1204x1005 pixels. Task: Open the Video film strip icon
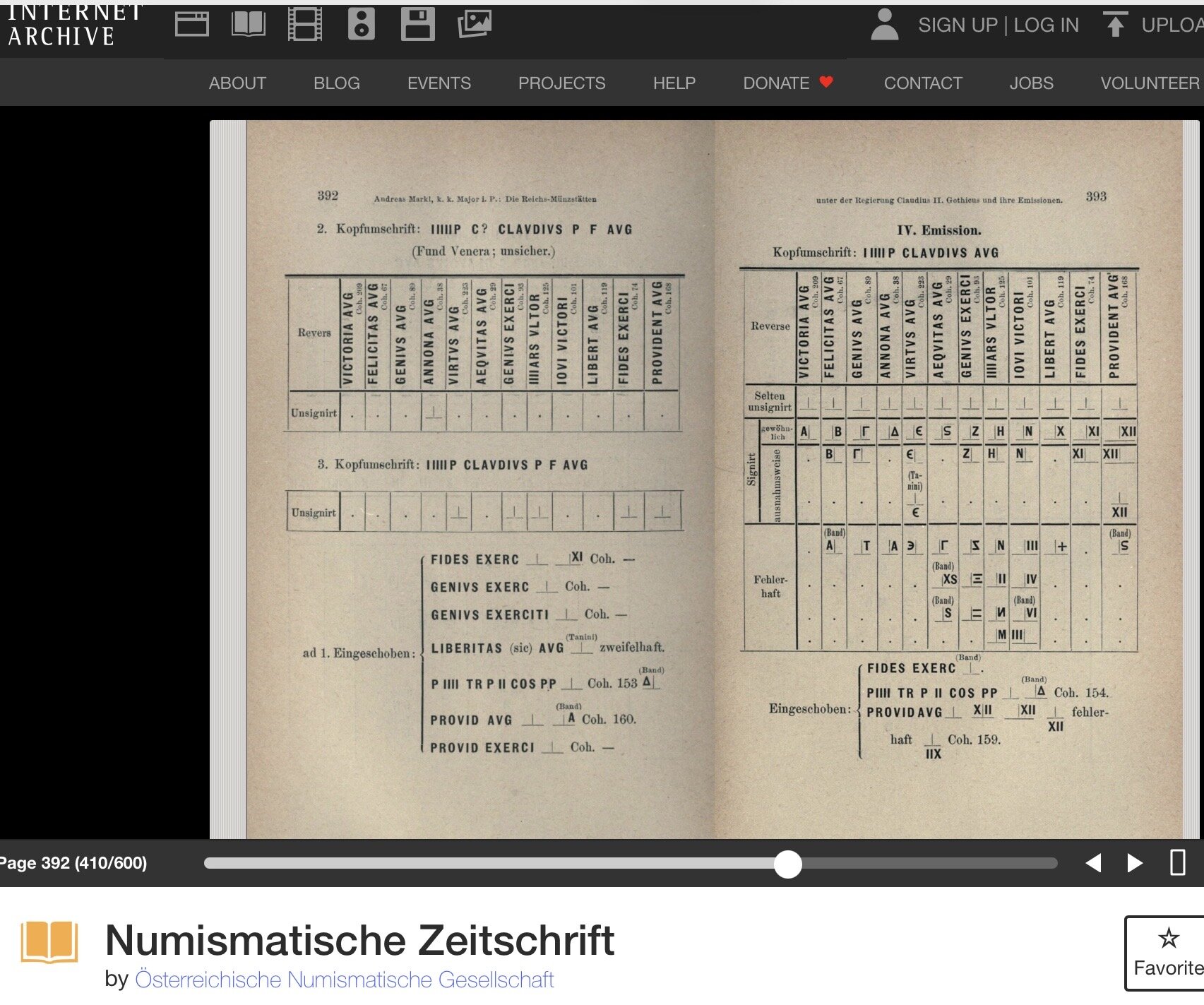pos(305,25)
